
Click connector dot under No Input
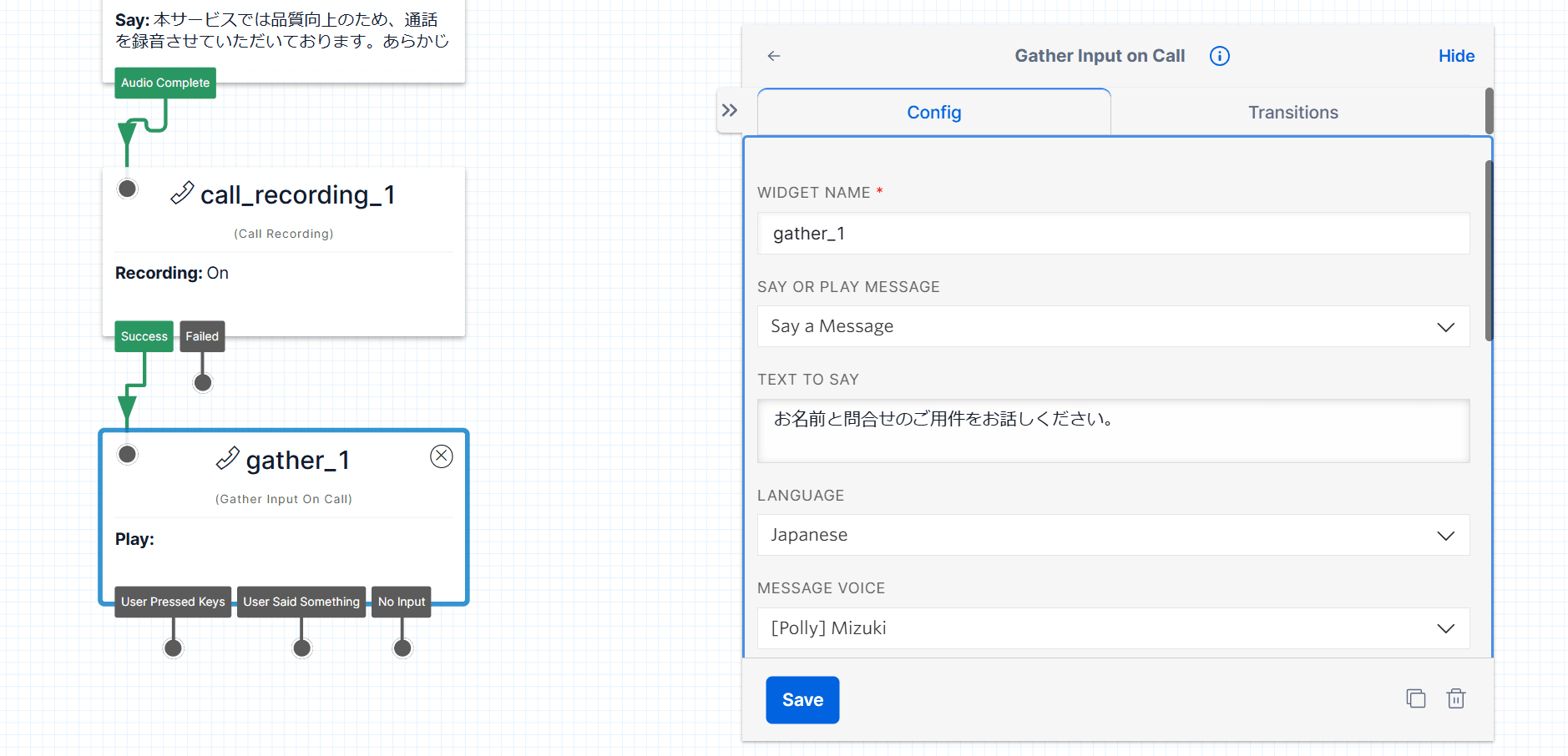pyautogui.click(x=402, y=648)
